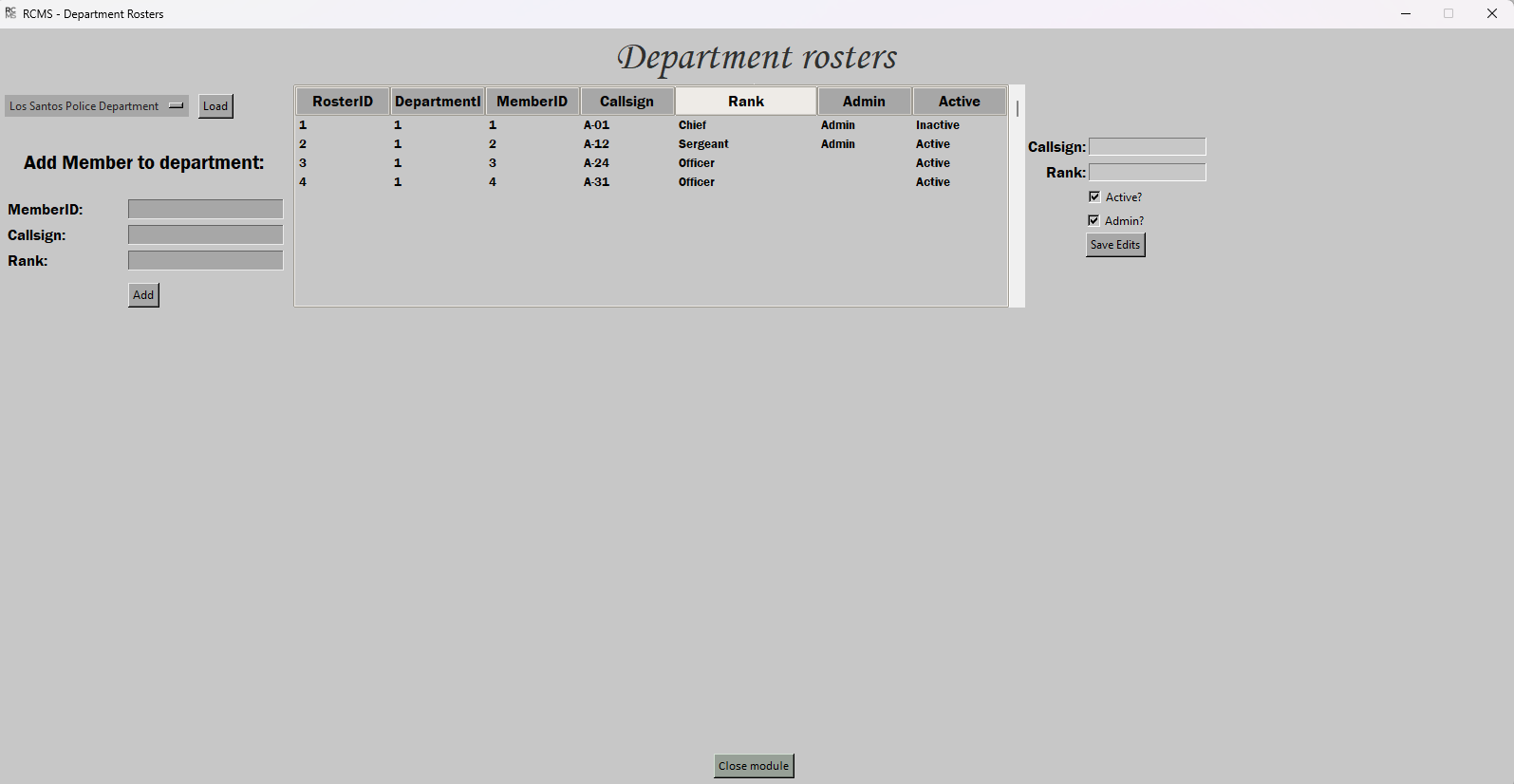Click the Save Edits button
The image size is (1514, 784).
[x=1115, y=245]
